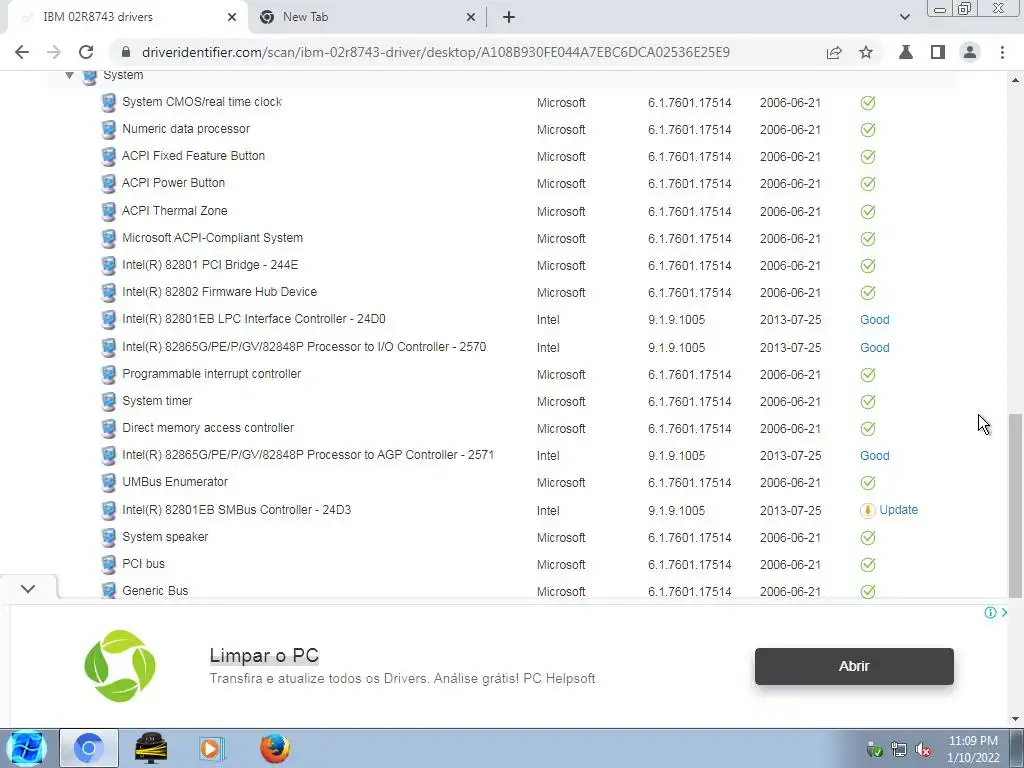This screenshot has height=768, width=1024.
Task: Click the scrollbar down arrow
Action: tap(1016, 720)
